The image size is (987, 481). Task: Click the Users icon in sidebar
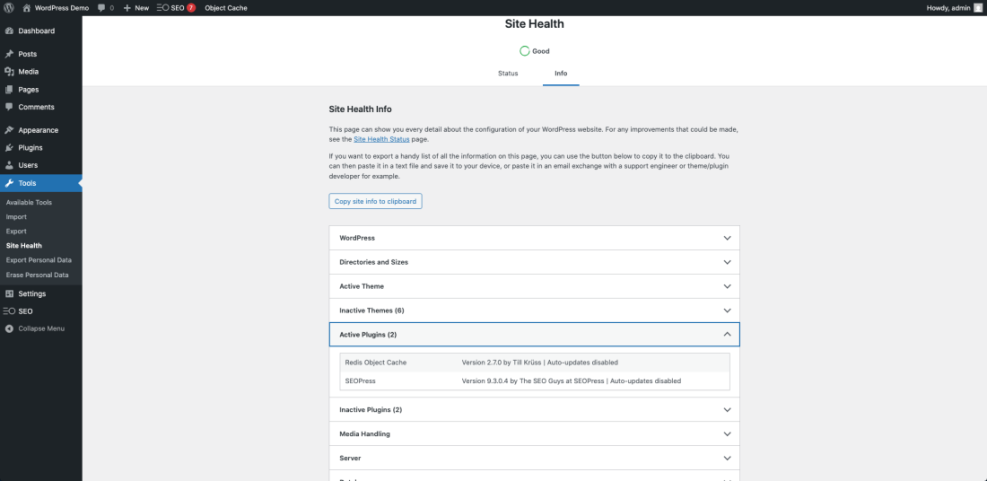coord(9,166)
